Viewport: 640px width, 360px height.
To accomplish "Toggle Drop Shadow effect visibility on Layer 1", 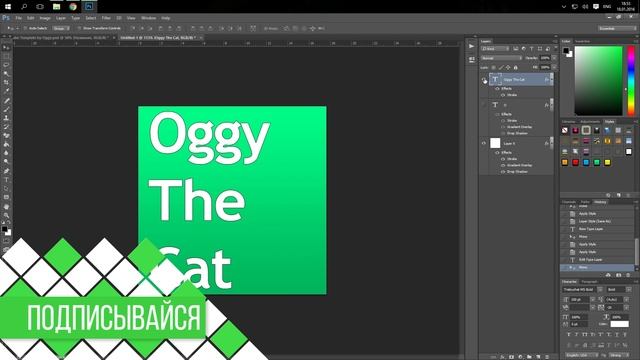I will (x=503, y=172).
